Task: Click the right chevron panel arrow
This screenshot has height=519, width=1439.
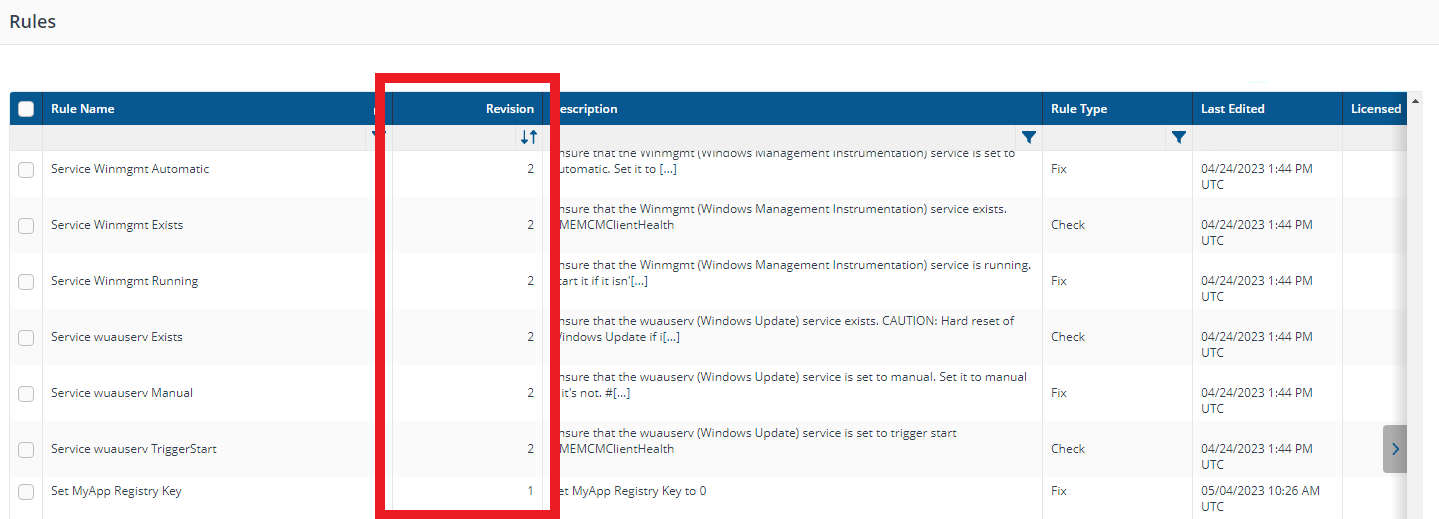Action: pyautogui.click(x=1395, y=449)
